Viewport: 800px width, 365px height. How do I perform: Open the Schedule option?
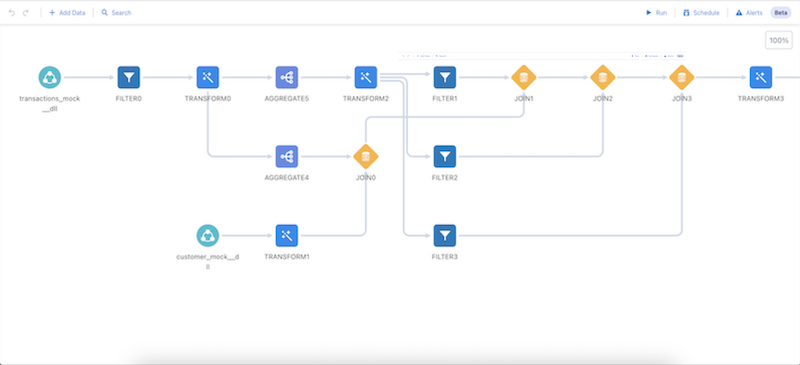[x=701, y=13]
